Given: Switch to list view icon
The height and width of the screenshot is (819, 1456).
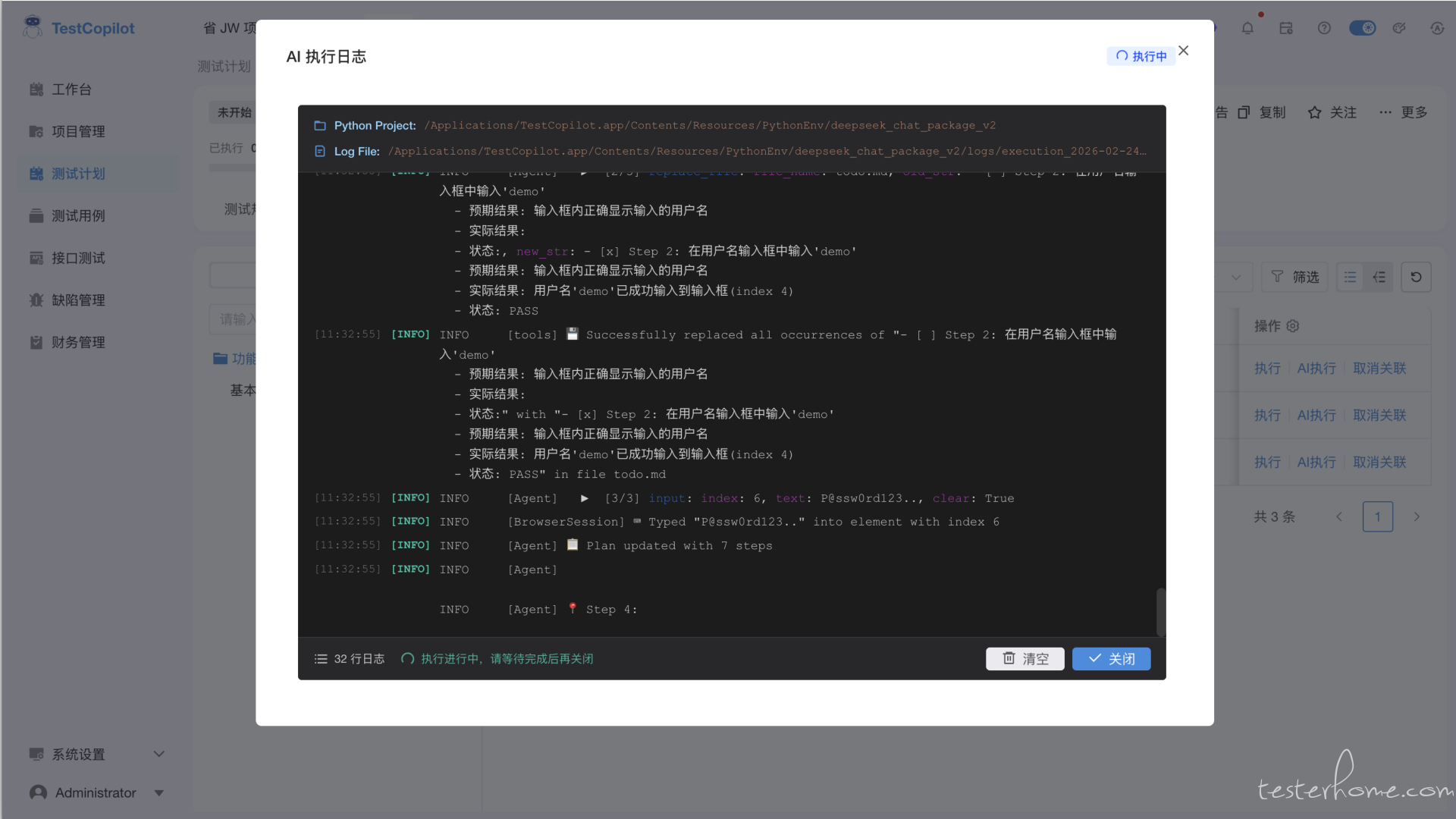Looking at the screenshot, I should click(x=1350, y=277).
